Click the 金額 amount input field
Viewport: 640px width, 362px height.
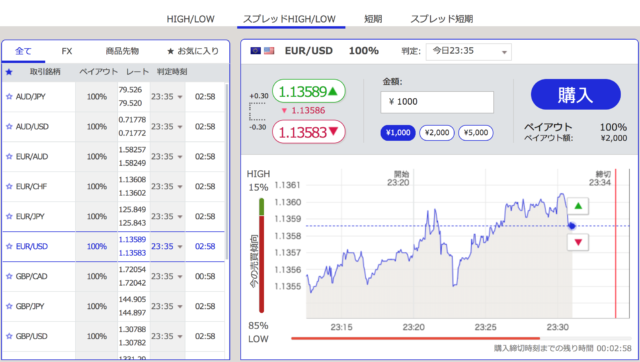pos(437,102)
